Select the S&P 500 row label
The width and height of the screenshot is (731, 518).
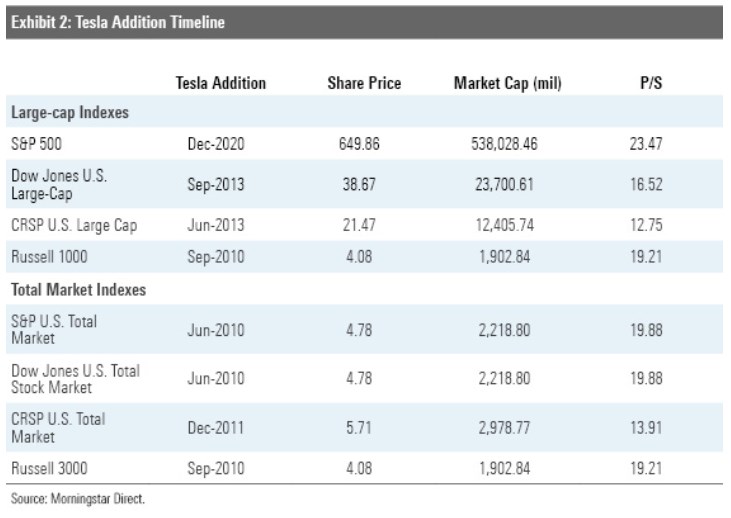click(x=37, y=144)
